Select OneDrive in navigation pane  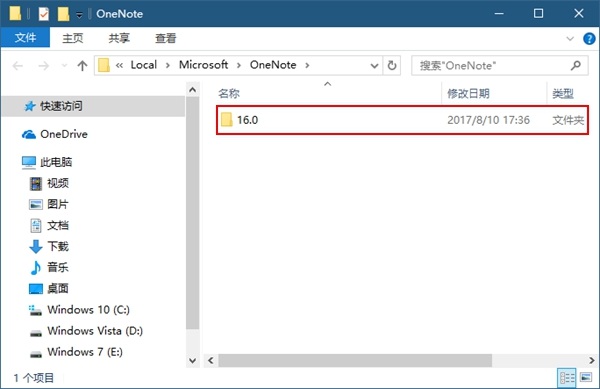(x=64, y=134)
